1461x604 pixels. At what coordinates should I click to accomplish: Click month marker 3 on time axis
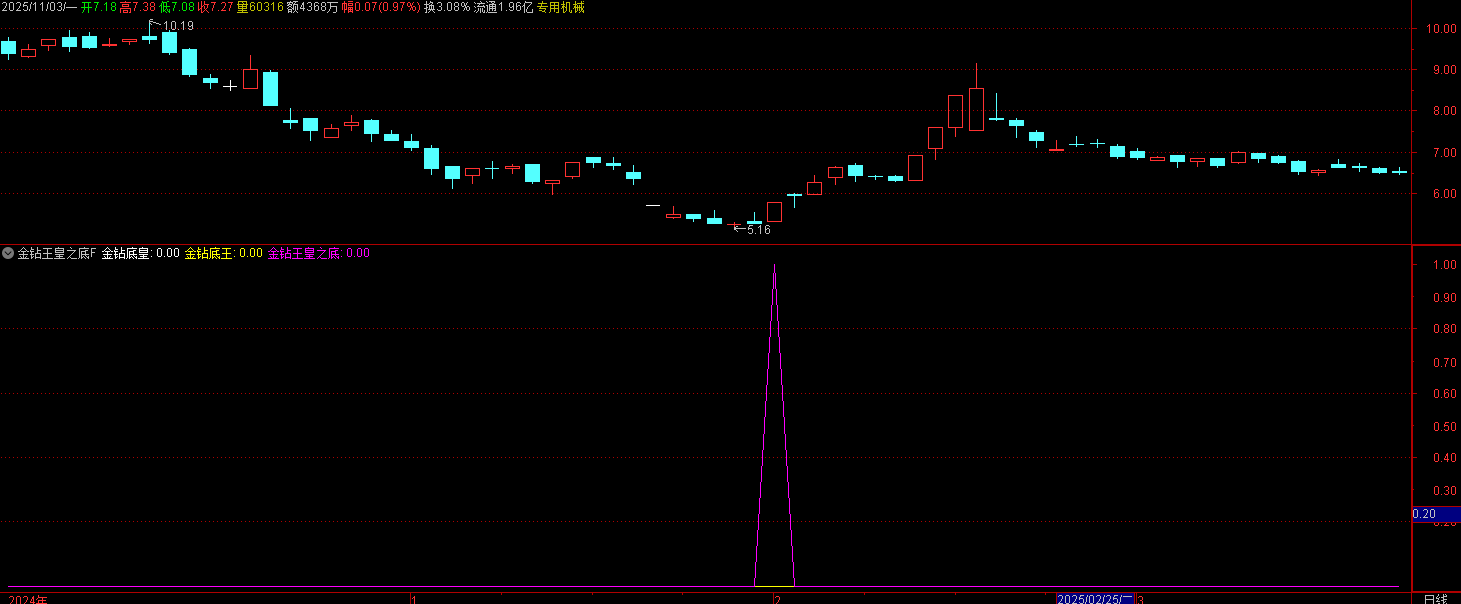click(x=1140, y=598)
